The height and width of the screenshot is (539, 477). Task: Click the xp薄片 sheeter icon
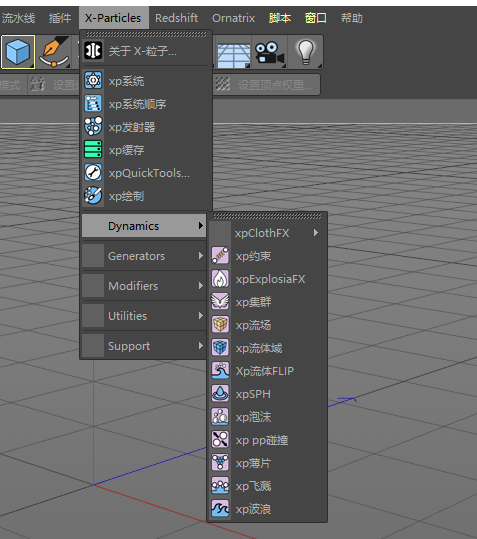[220, 463]
